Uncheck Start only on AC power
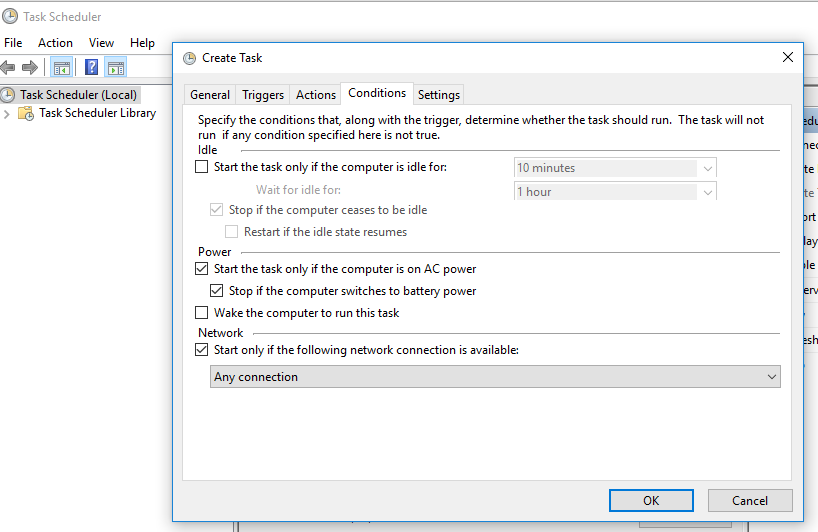Screen dimensions: 818x532 [x=201, y=269]
